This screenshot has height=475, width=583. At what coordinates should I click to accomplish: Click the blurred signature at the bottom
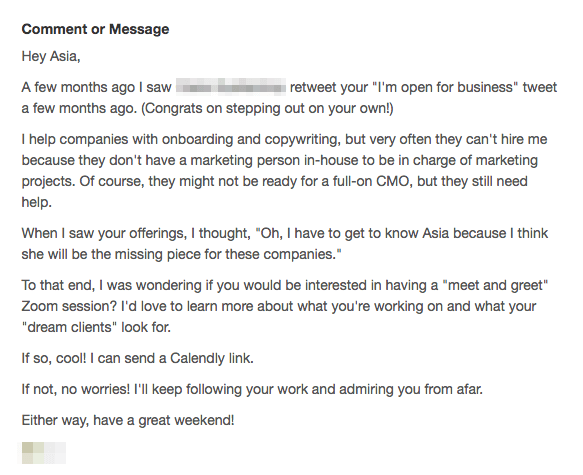click(x=42, y=453)
